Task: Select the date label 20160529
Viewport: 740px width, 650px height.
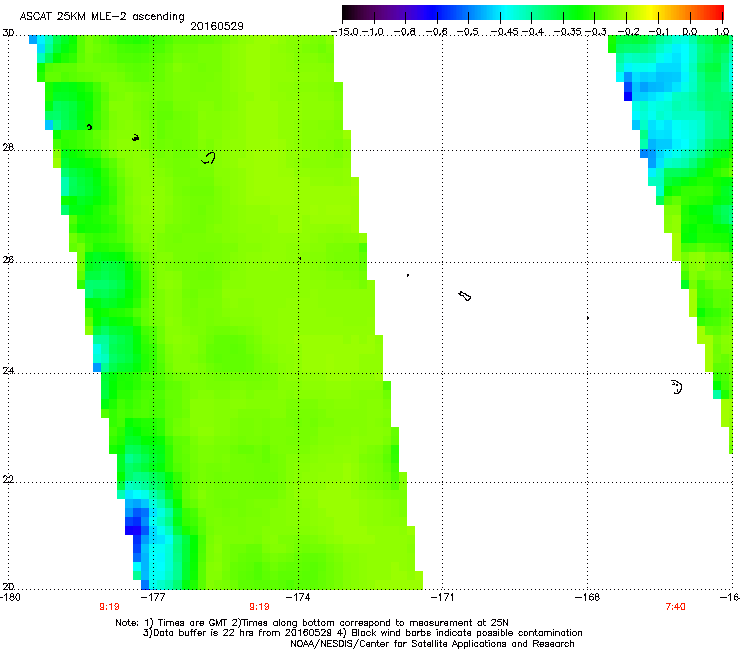Action: [217, 26]
